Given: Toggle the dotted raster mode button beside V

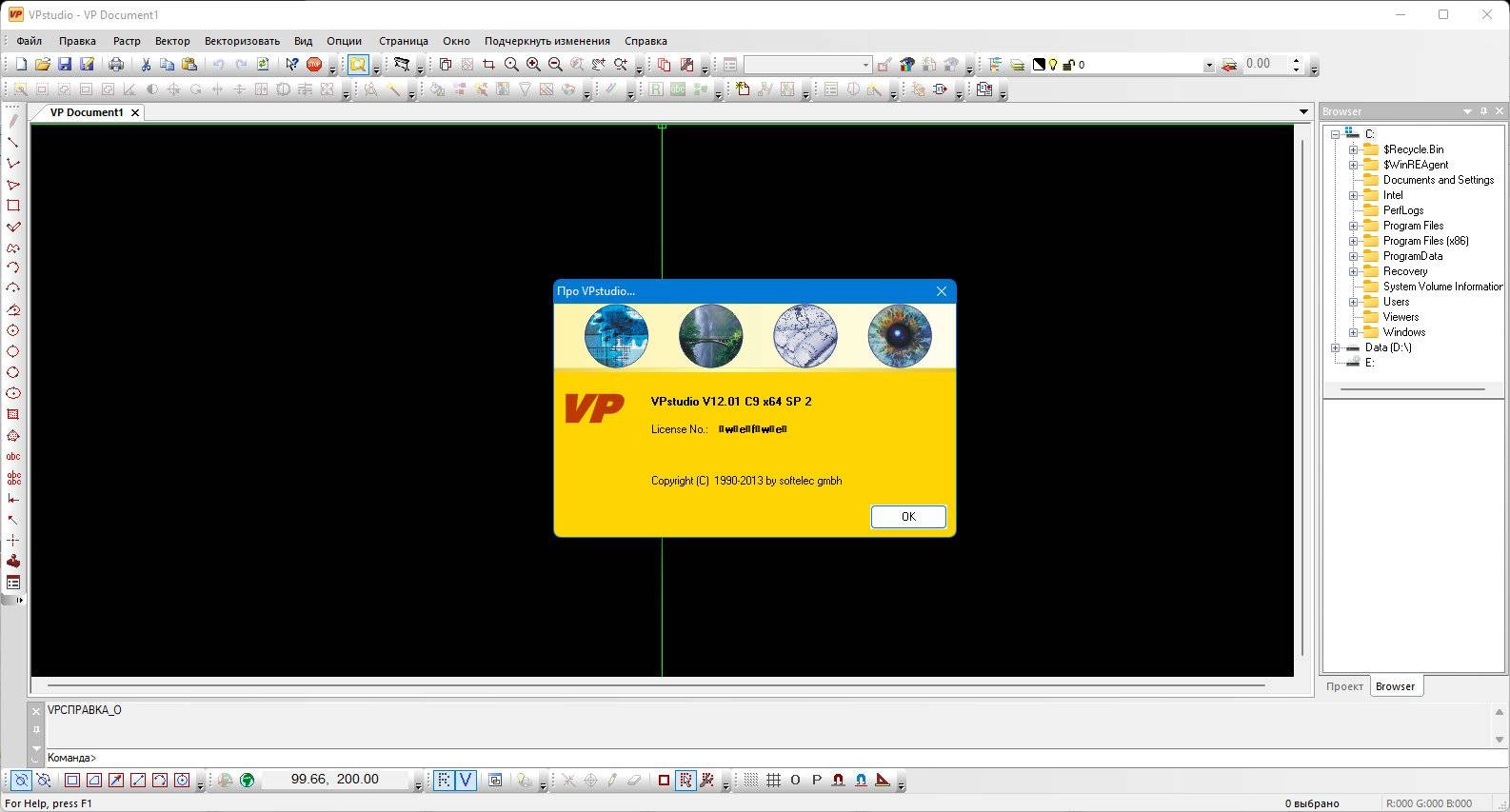Looking at the screenshot, I should 444,780.
